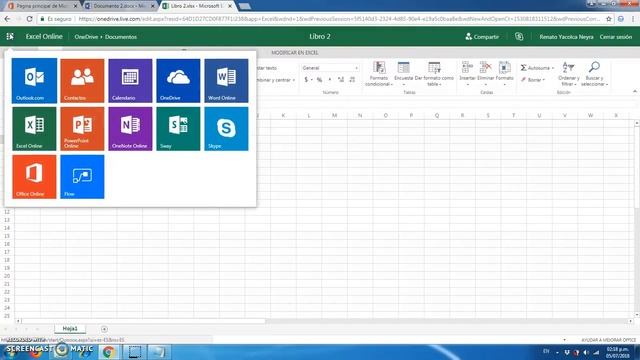
Task: Open Formato condicional in the ribbon
Action: [x=379, y=74]
